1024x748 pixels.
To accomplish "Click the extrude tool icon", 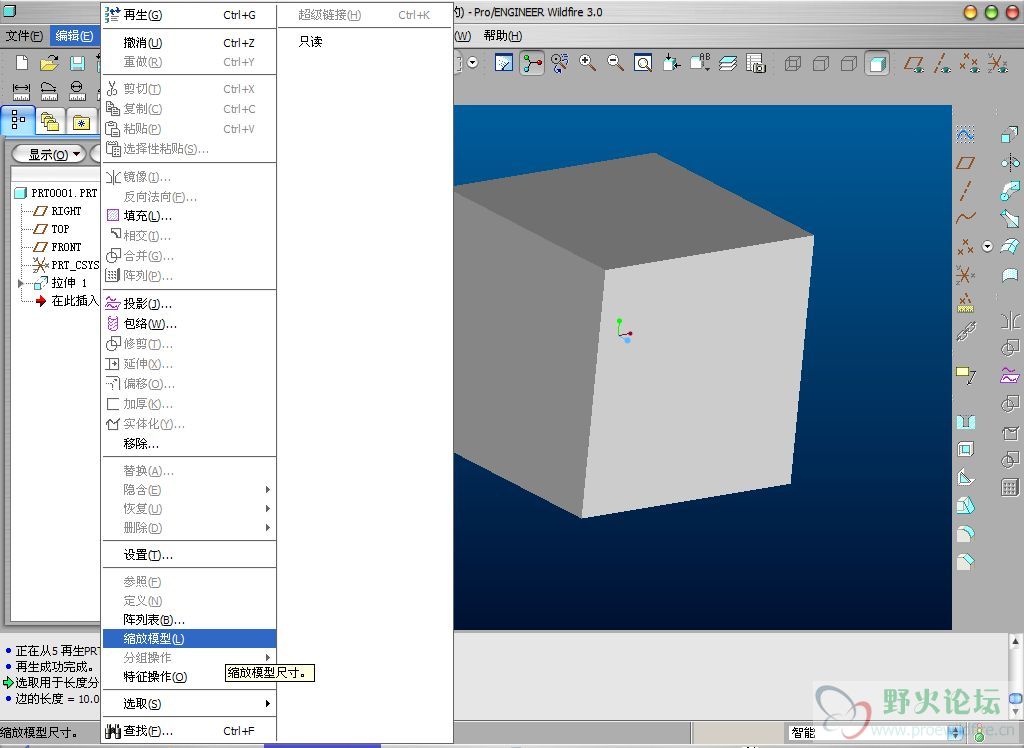I will (x=1010, y=135).
